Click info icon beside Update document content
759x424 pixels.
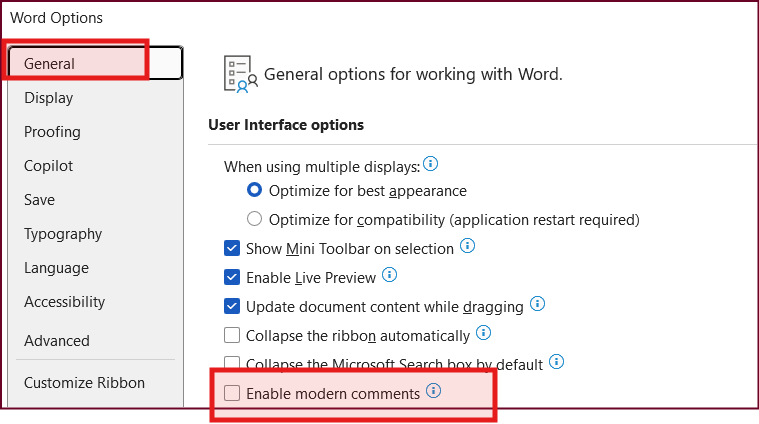(537, 304)
